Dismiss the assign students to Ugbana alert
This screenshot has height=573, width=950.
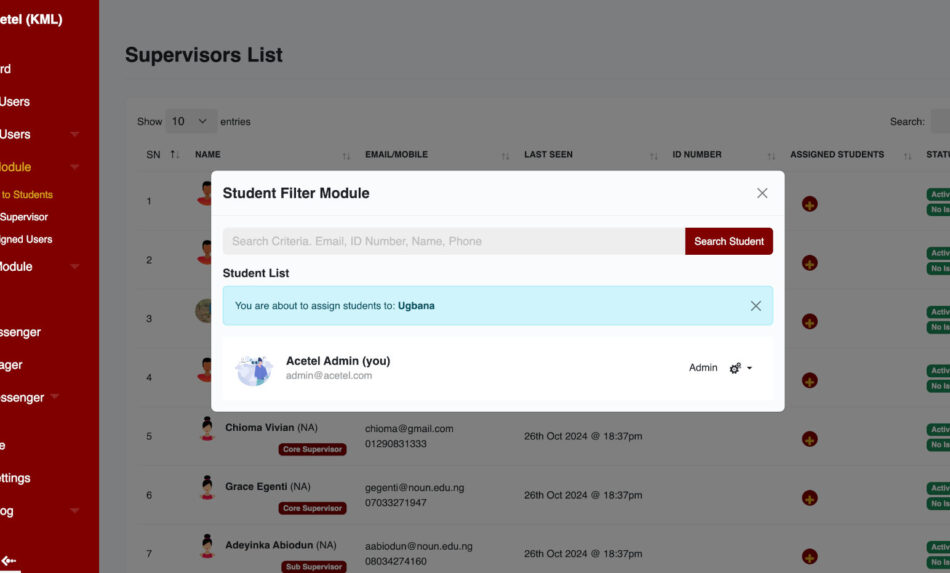[x=755, y=306]
